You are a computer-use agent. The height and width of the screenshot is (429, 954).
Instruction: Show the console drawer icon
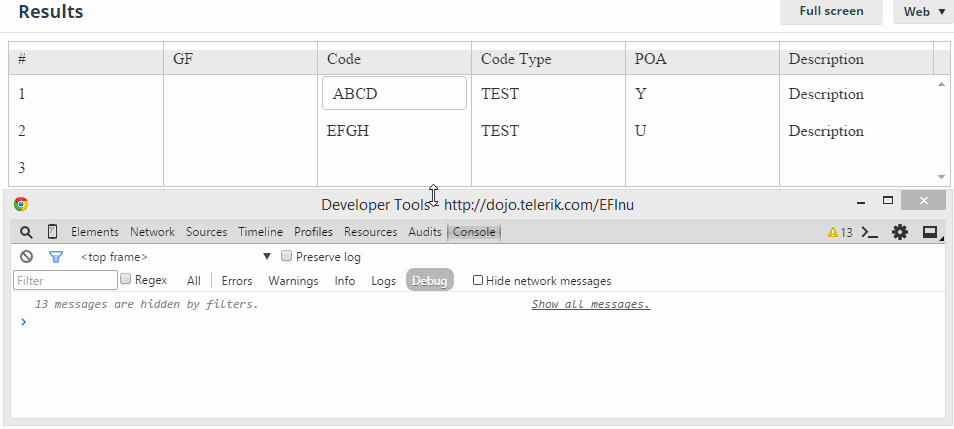[x=870, y=232]
